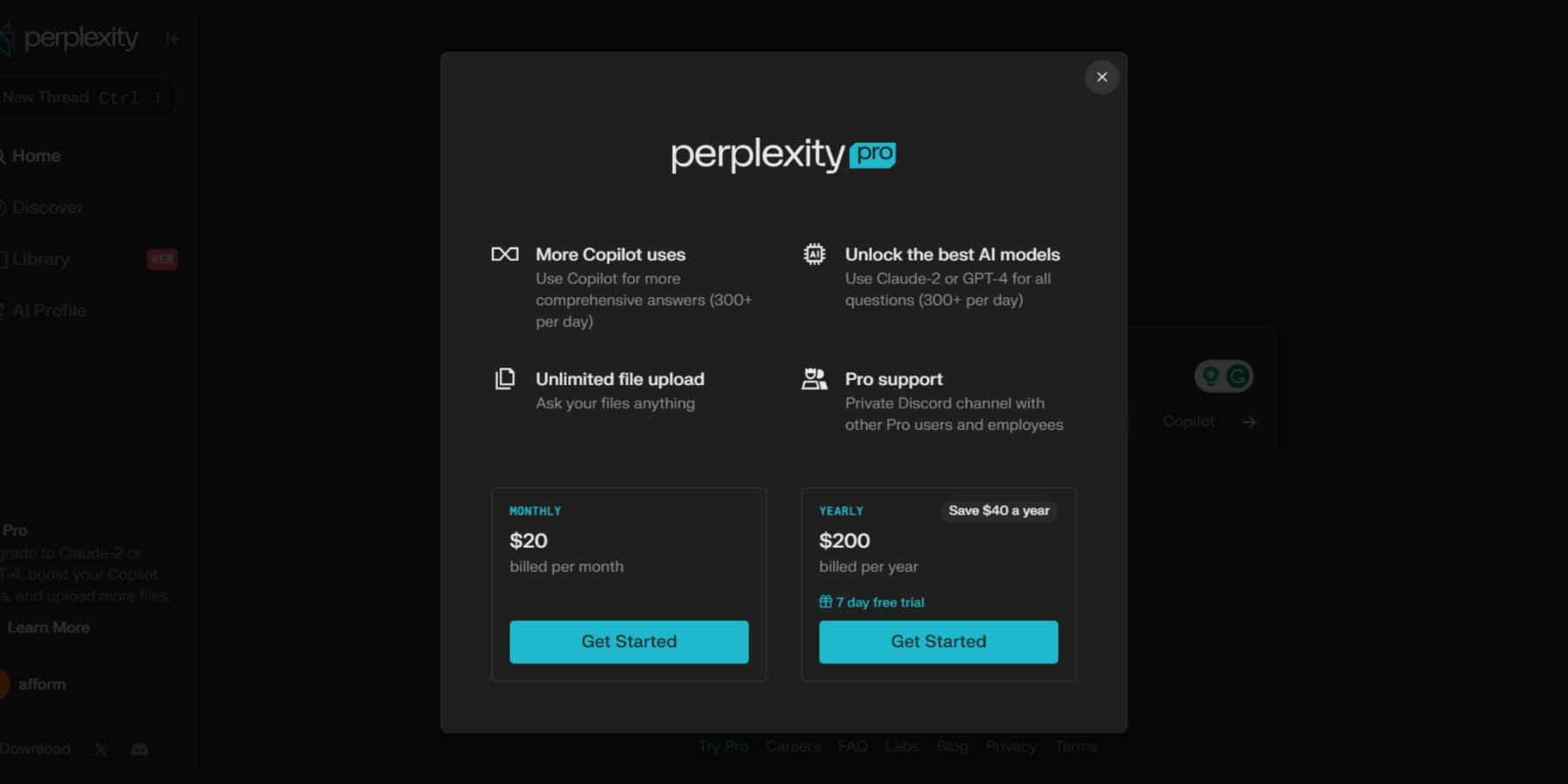Image resolution: width=1568 pixels, height=784 pixels.
Task: Open the X (Twitter) icon link
Action: [x=101, y=749]
